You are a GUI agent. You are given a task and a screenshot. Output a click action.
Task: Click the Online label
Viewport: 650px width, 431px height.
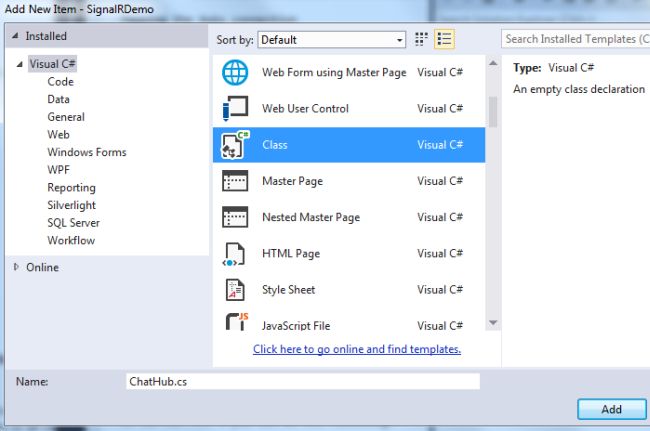[x=42, y=267]
